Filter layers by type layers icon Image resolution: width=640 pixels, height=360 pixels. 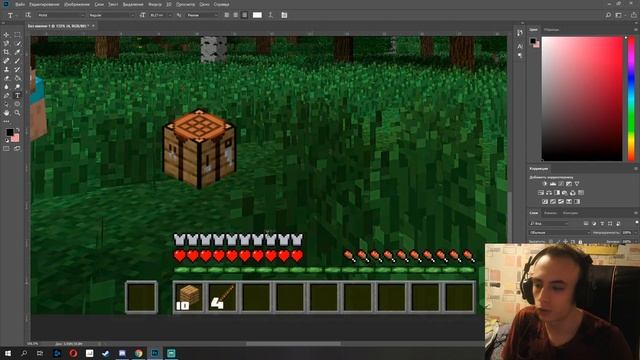click(x=602, y=224)
